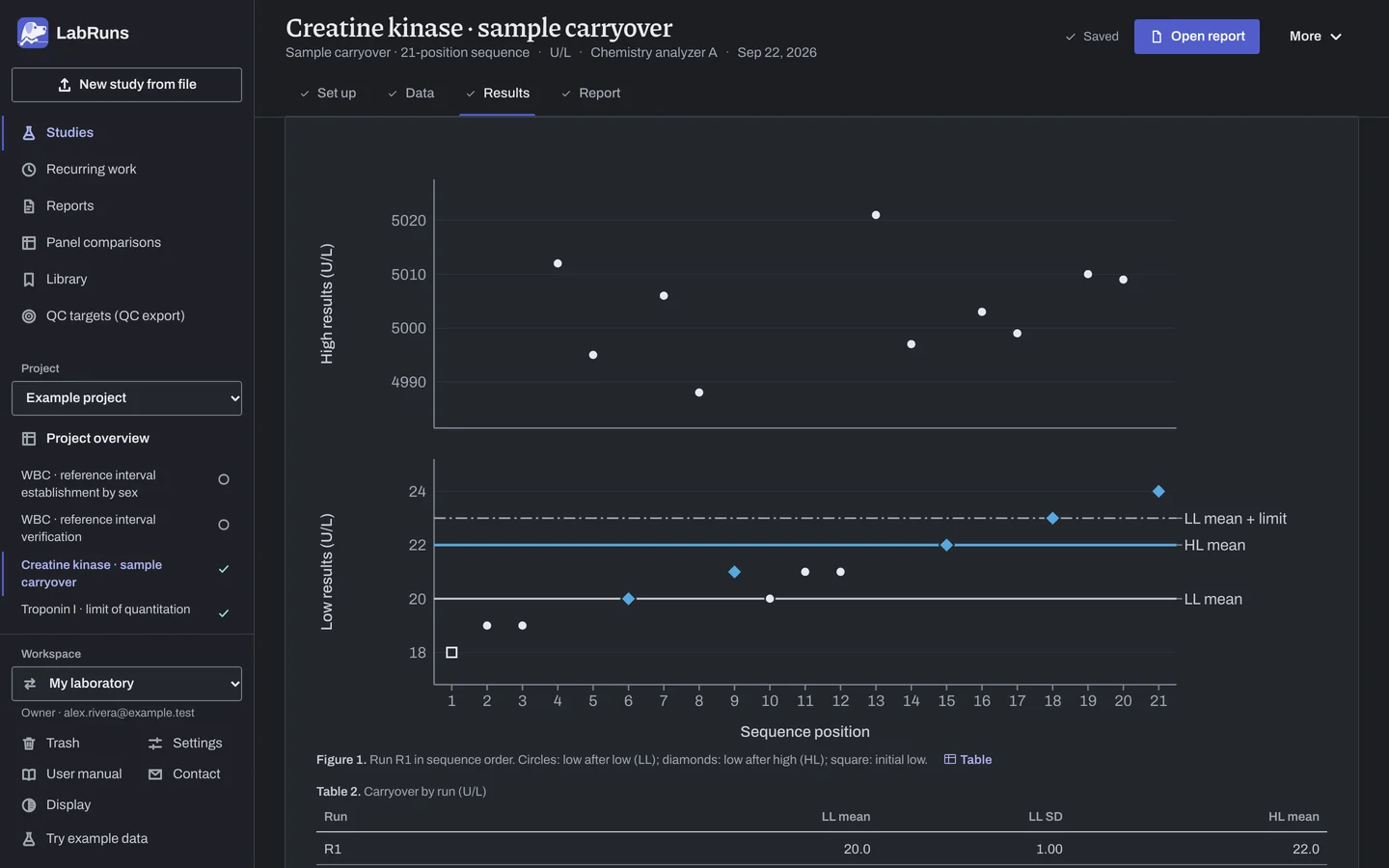The width and height of the screenshot is (1389, 868).
Task: Click the high result point at position 13
Action: [x=876, y=215]
